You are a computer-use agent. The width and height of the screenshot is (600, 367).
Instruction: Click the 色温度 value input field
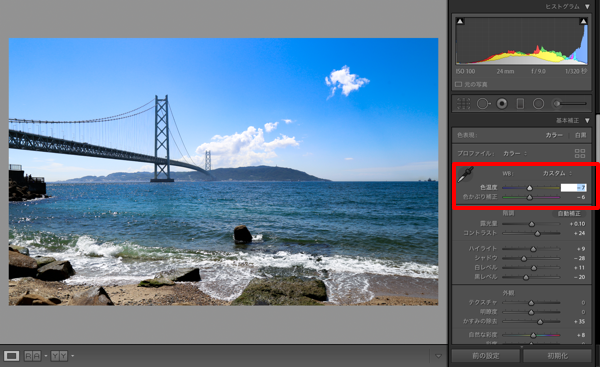pyautogui.click(x=573, y=188)
